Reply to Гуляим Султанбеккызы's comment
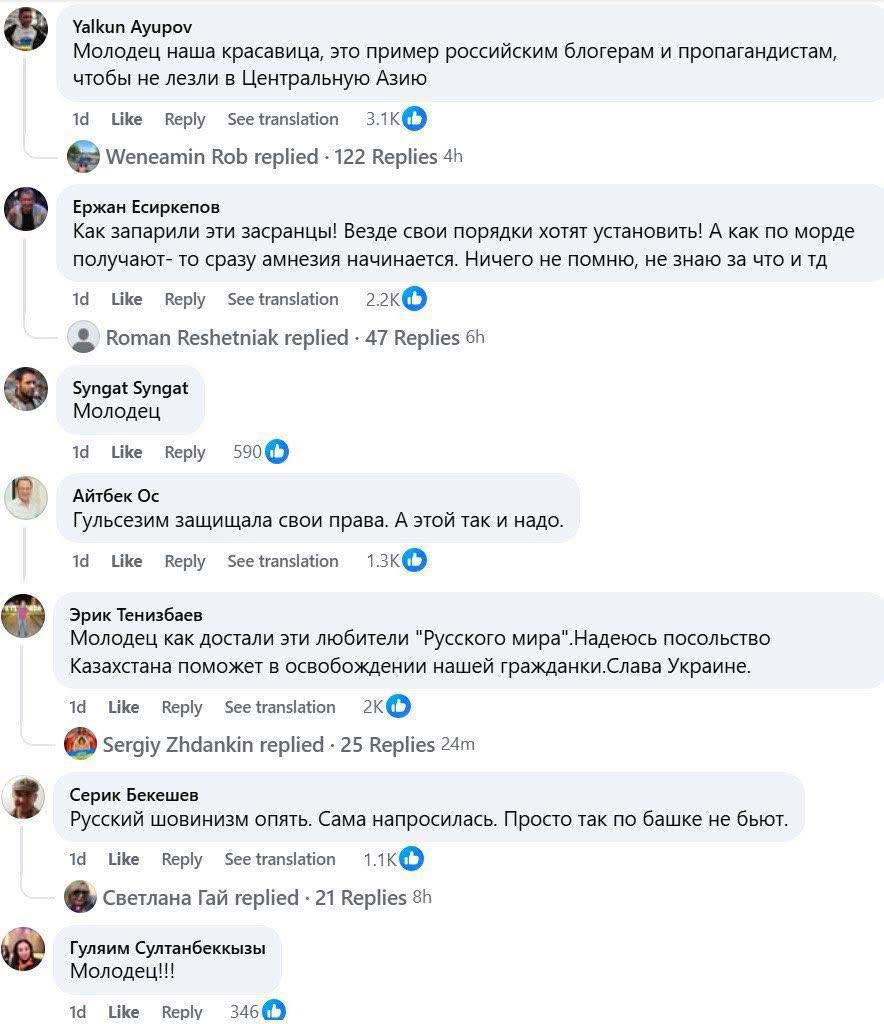884x1024 pixels. 182,1012
